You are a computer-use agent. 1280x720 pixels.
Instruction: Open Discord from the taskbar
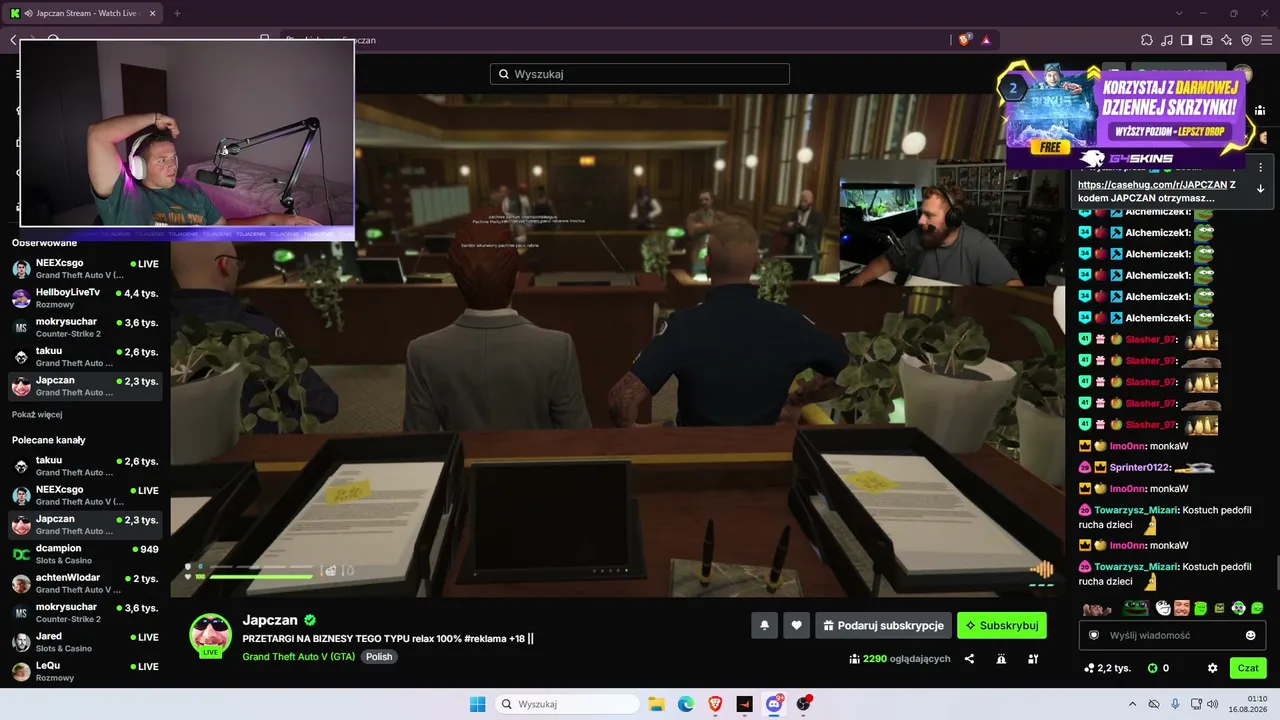774,704
